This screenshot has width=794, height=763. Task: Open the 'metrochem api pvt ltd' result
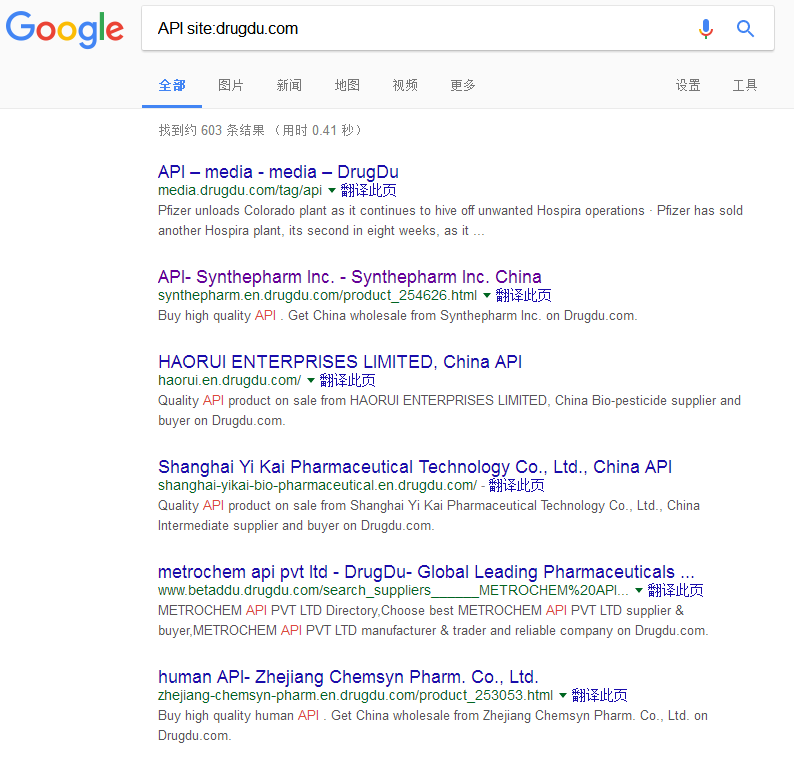426,572
